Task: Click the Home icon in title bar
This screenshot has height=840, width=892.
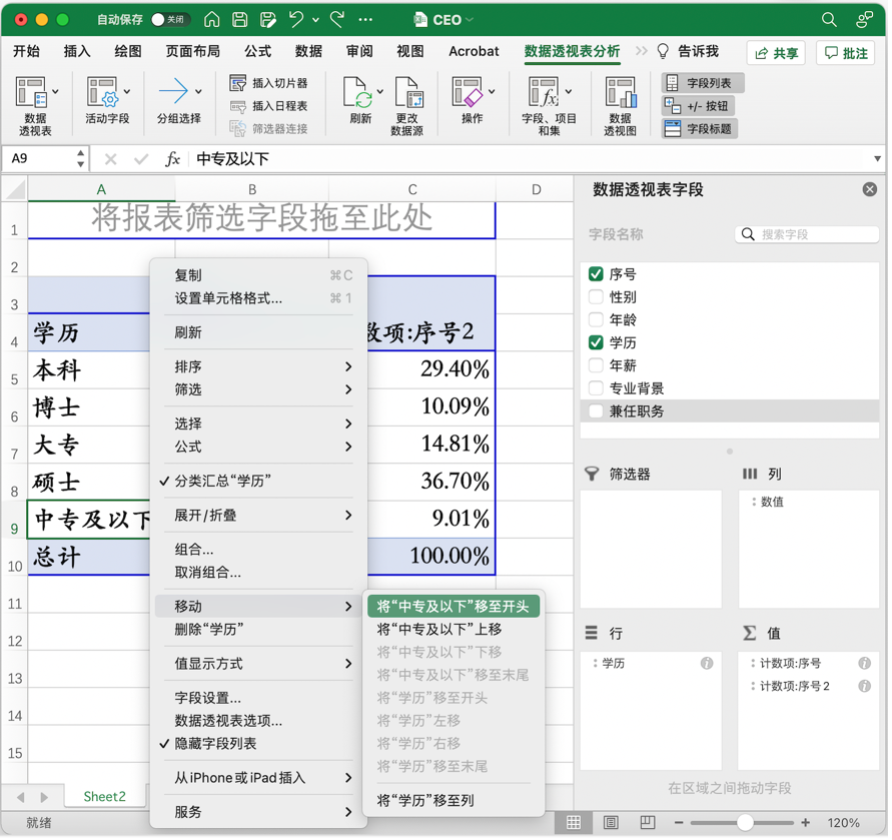Action: click(x=212, y=20)
